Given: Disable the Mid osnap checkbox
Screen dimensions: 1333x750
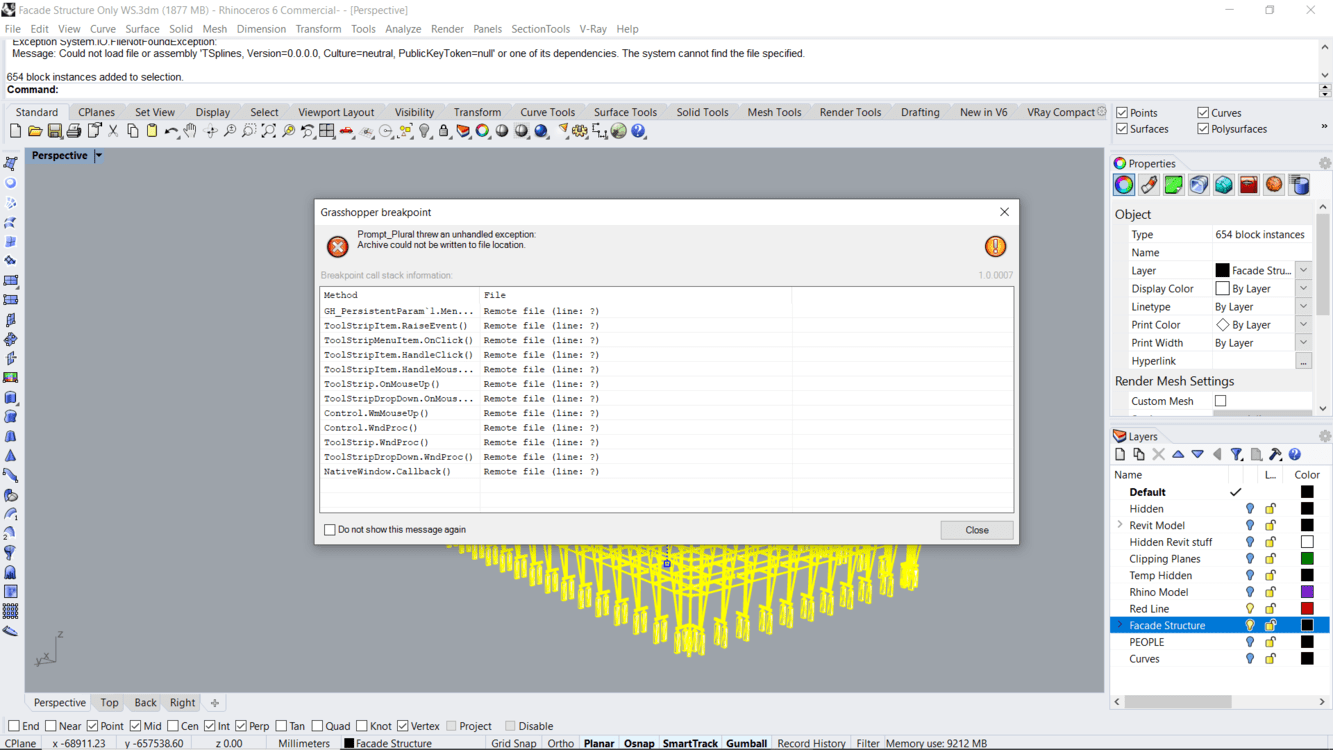Looking at the screenshot, I should pos(135,726).
